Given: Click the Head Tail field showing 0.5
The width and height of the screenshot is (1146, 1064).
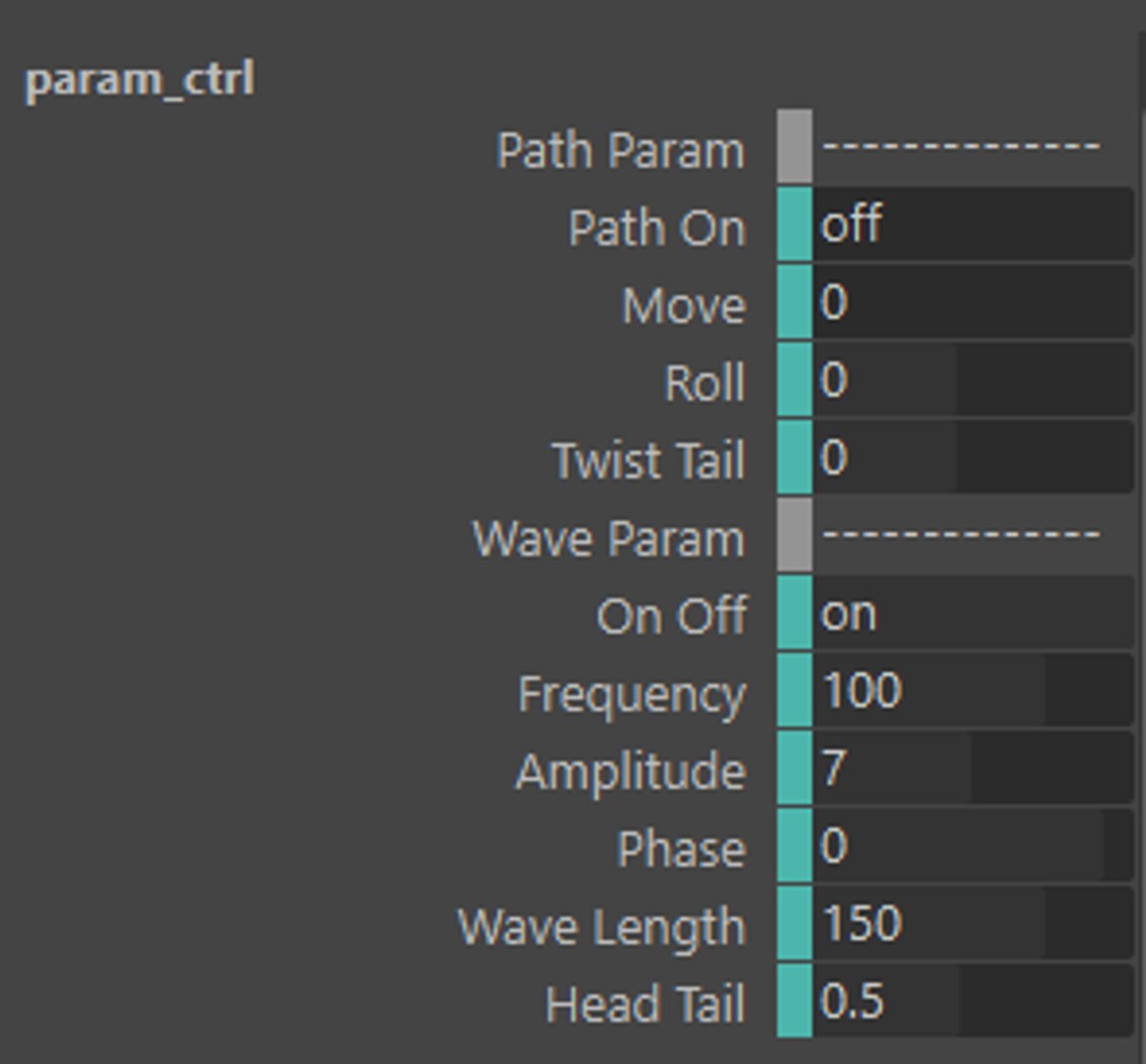Looking at the screenshot, I should (x=972, y=1001).
